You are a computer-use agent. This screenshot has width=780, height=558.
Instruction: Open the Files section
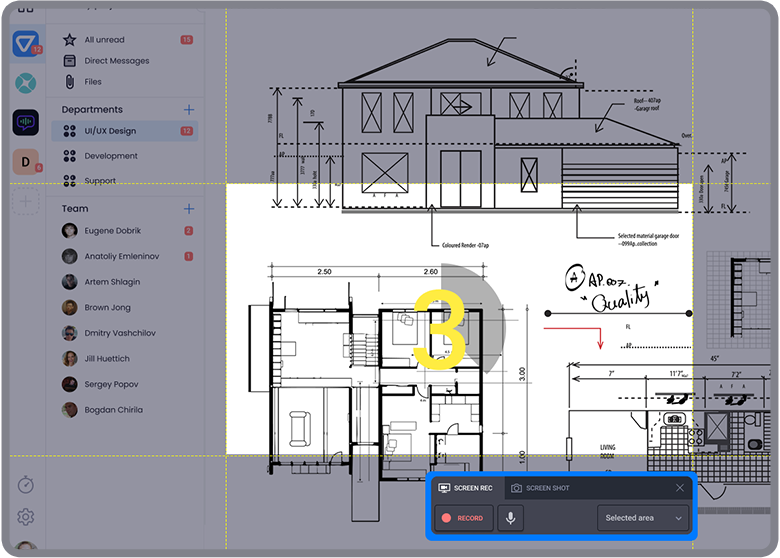93,82
